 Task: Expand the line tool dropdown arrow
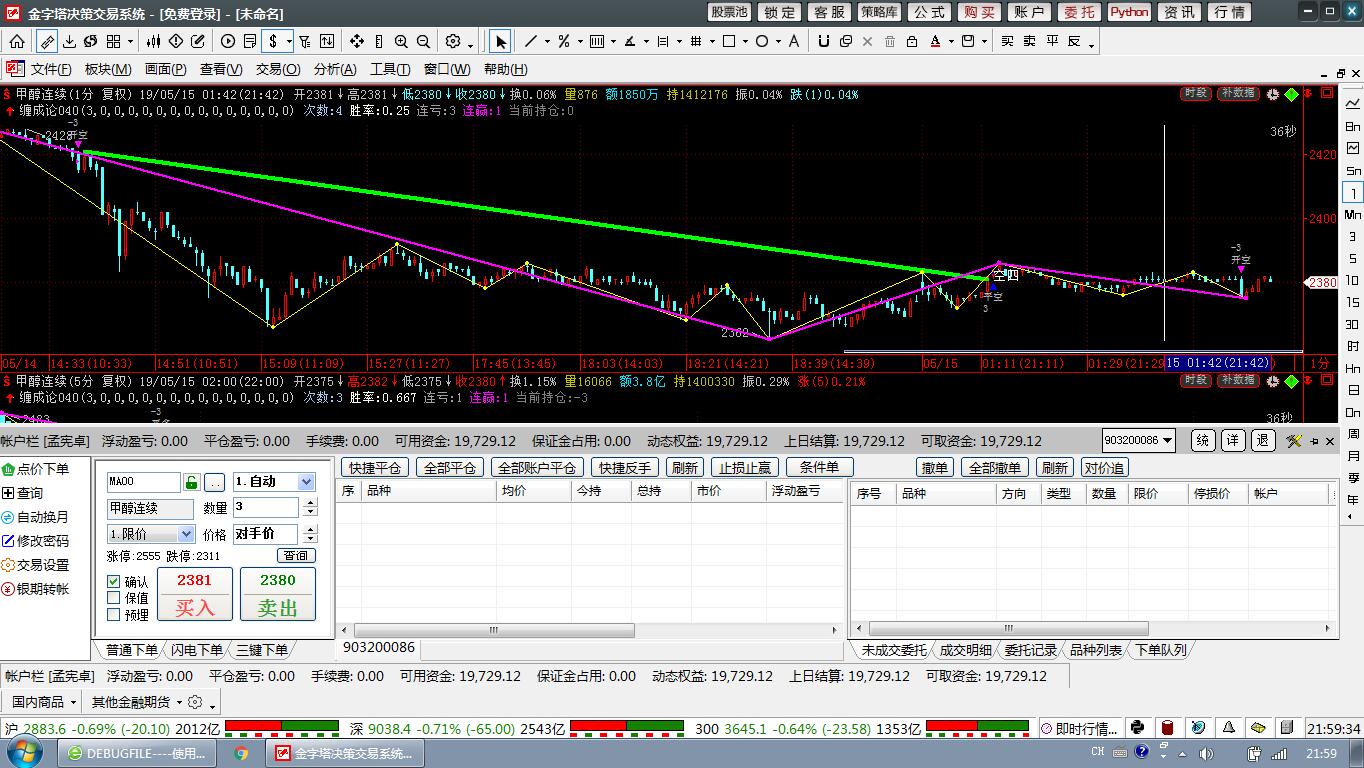[x=547, y=42]
